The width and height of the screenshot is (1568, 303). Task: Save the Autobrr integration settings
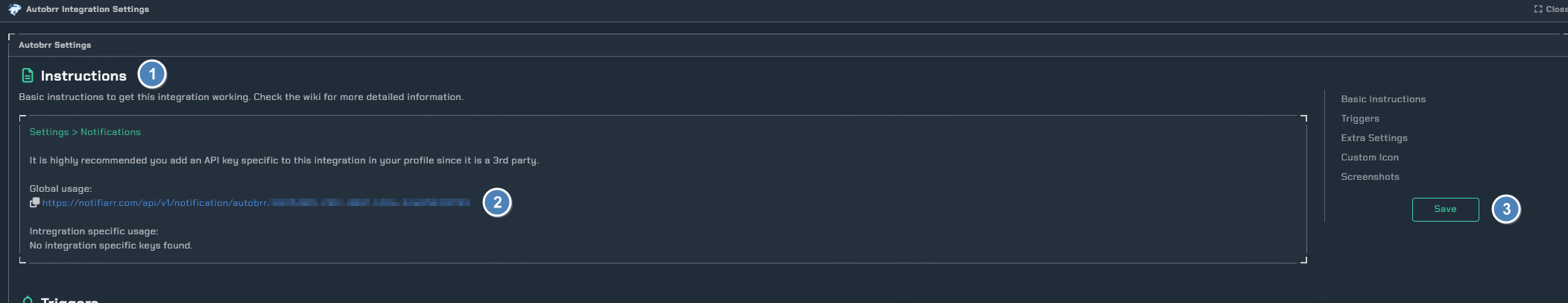click(1445, 209)
